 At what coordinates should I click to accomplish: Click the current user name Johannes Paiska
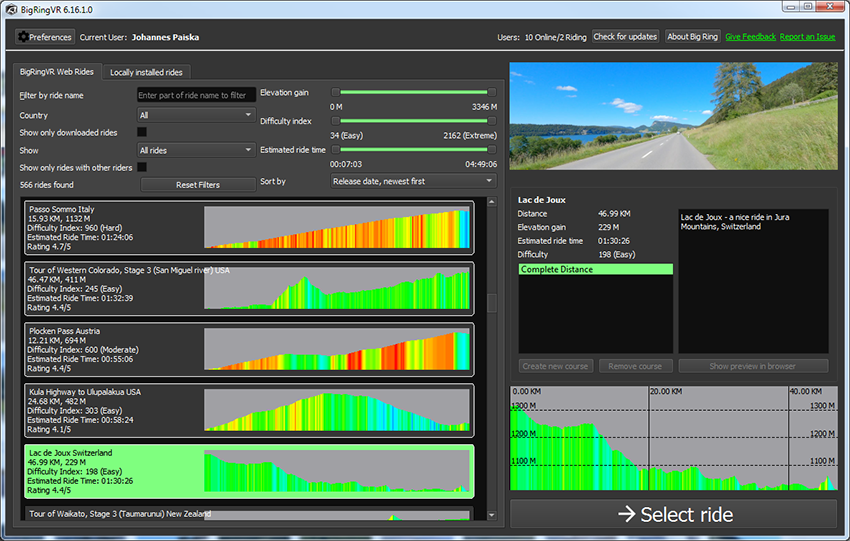pos(165,37)
